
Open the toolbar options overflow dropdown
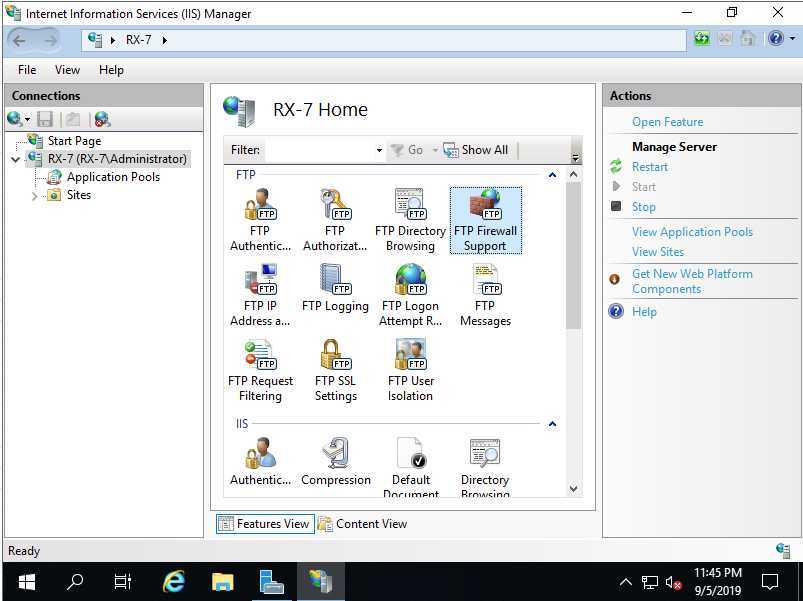point(576,157)
